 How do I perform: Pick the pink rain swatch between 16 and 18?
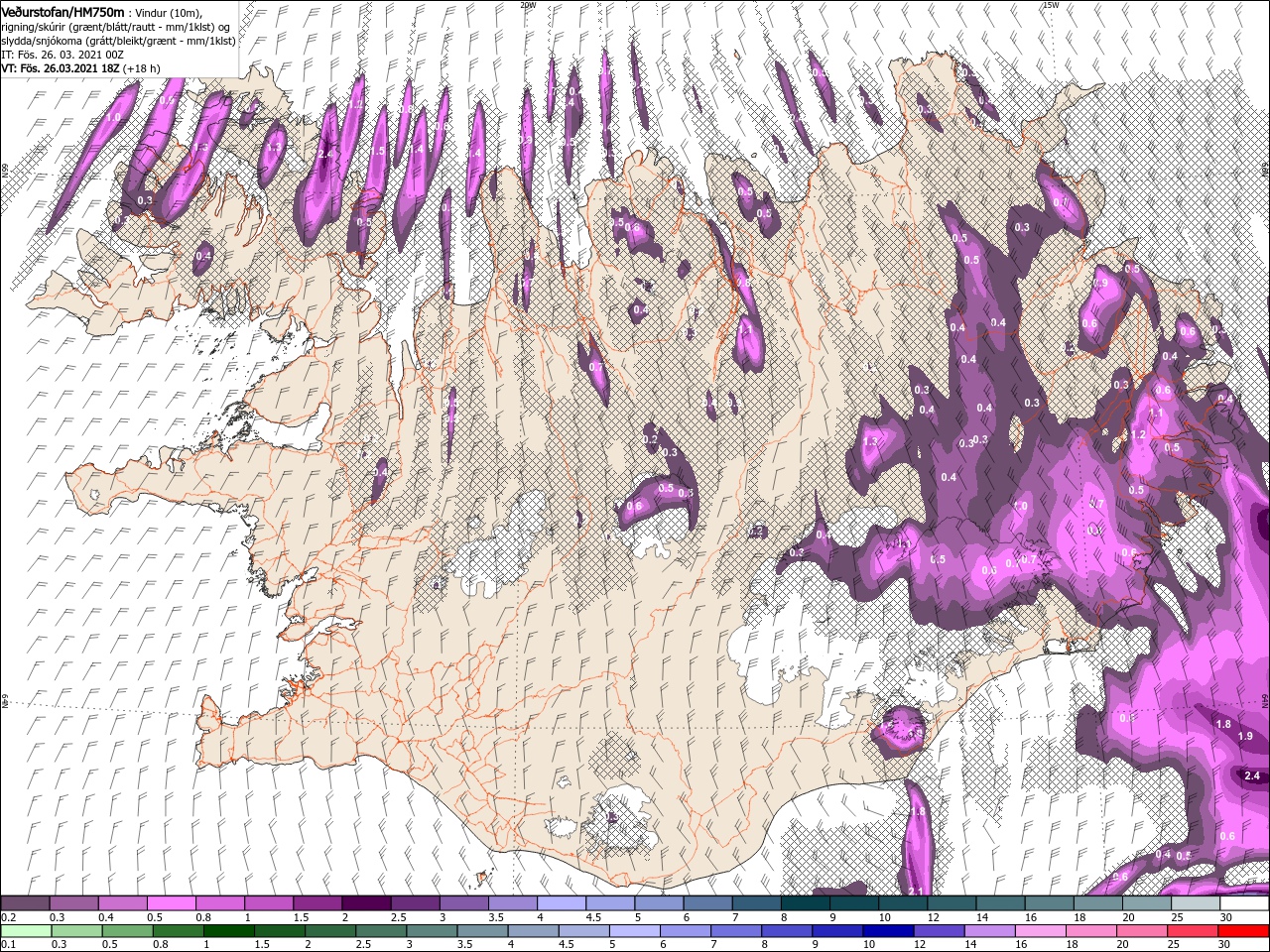pyautogui.click(x=1040, y=930)
